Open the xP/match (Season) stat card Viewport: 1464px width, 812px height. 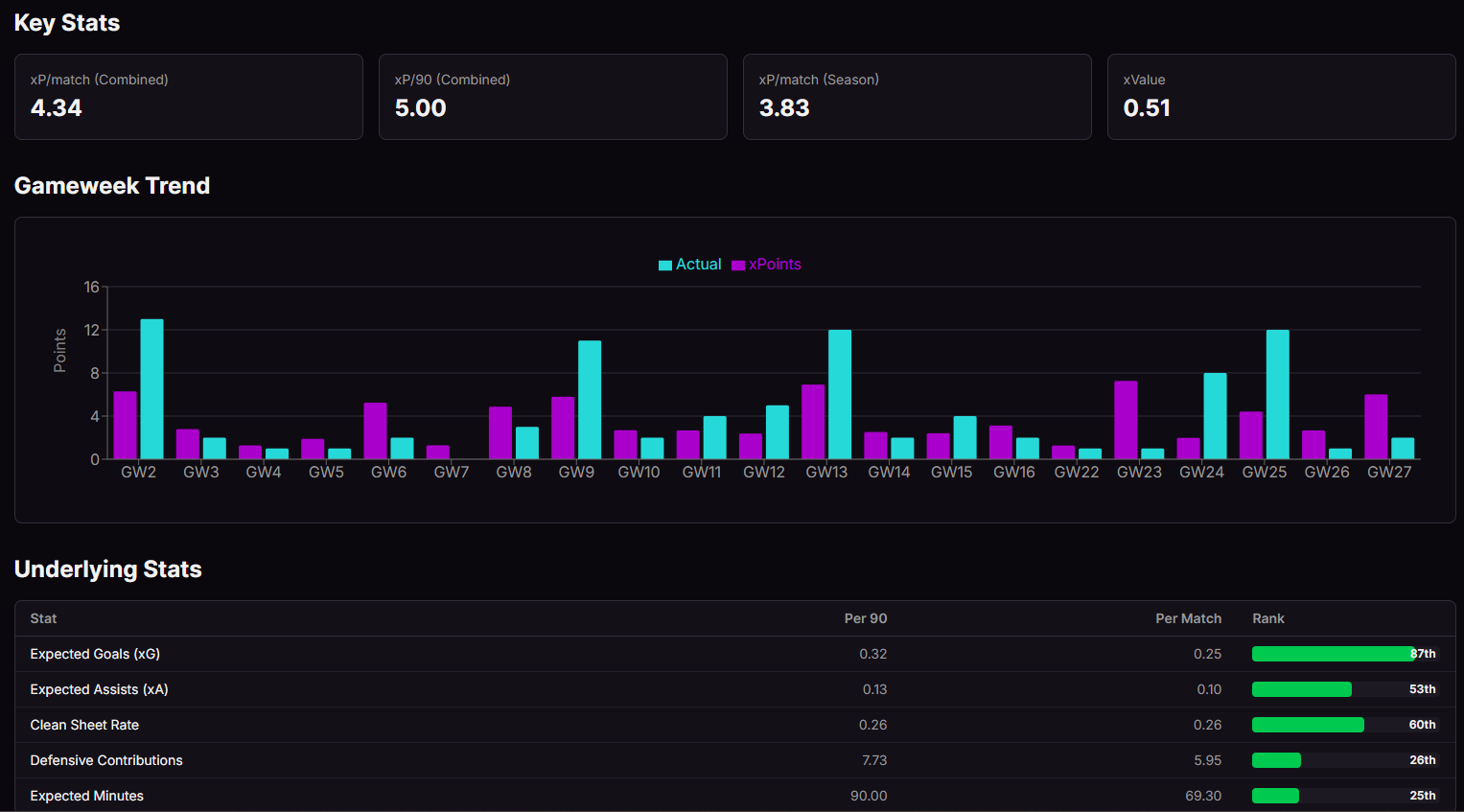[x=917, y=97]
